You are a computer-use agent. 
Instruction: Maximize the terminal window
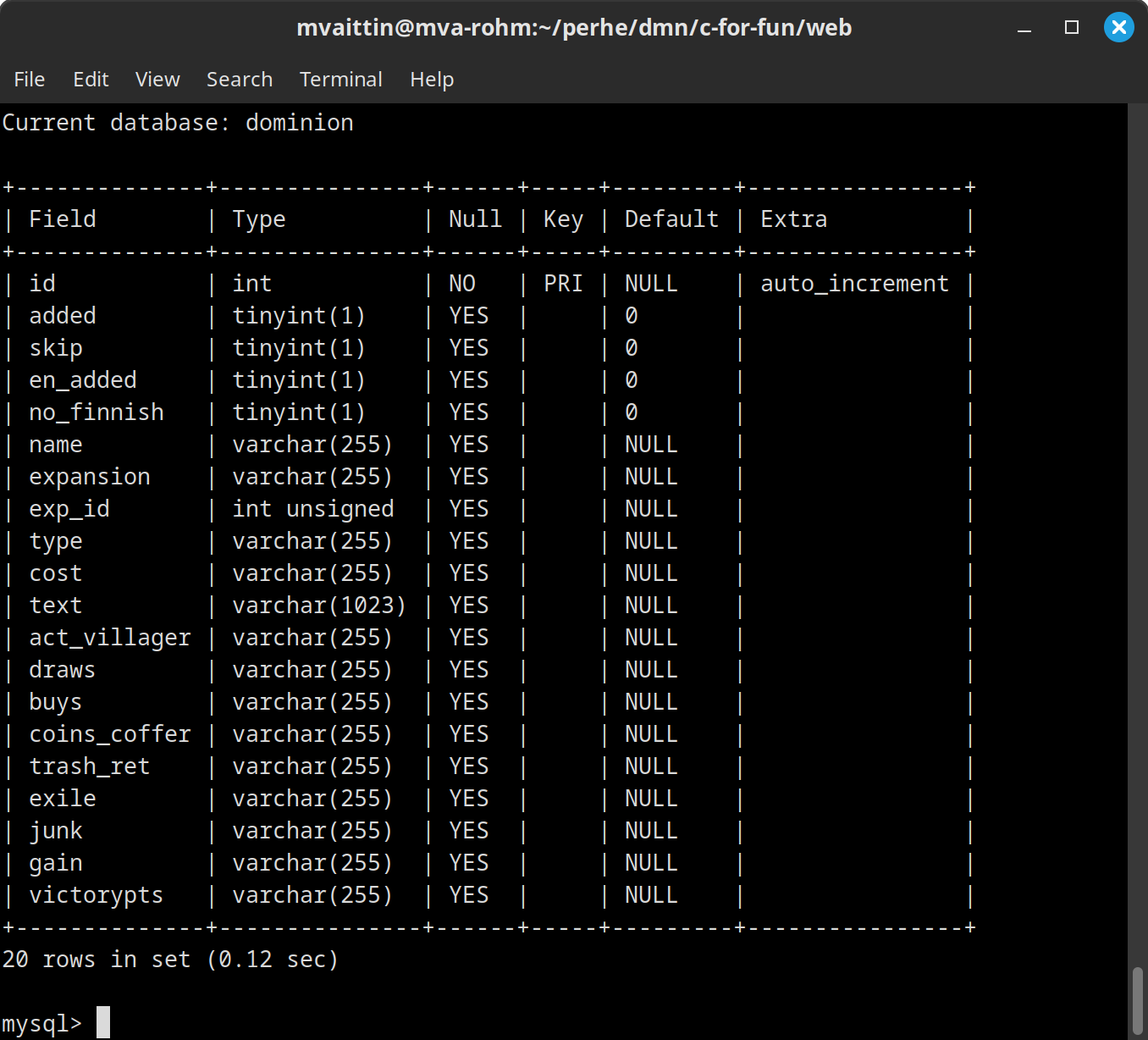coord(1072,28)
